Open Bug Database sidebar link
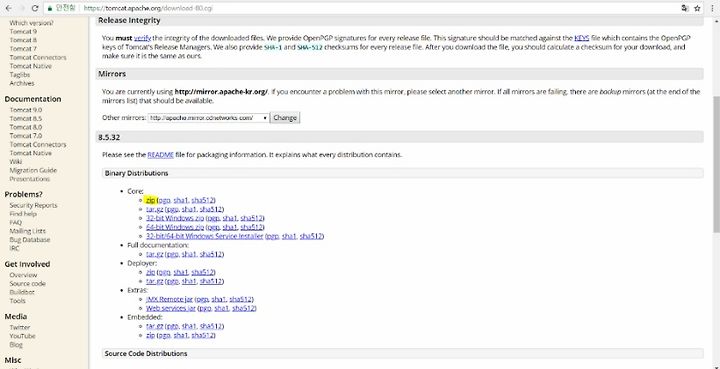The height and width of the screenshot is (369, 720). (x=30, y=240)
